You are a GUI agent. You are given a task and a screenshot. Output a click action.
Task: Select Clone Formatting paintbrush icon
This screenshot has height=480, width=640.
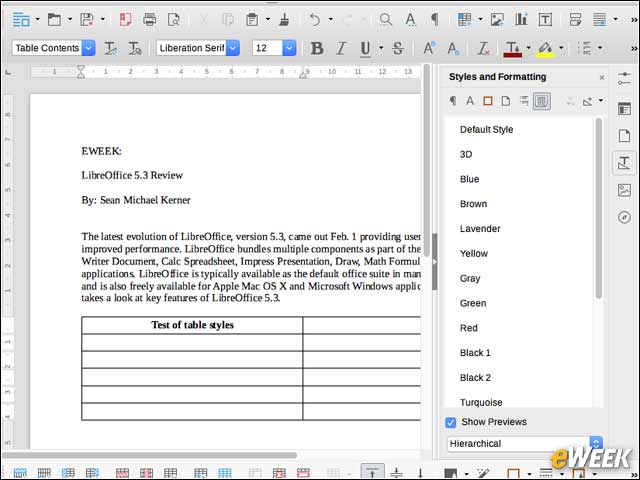[284, 19]
